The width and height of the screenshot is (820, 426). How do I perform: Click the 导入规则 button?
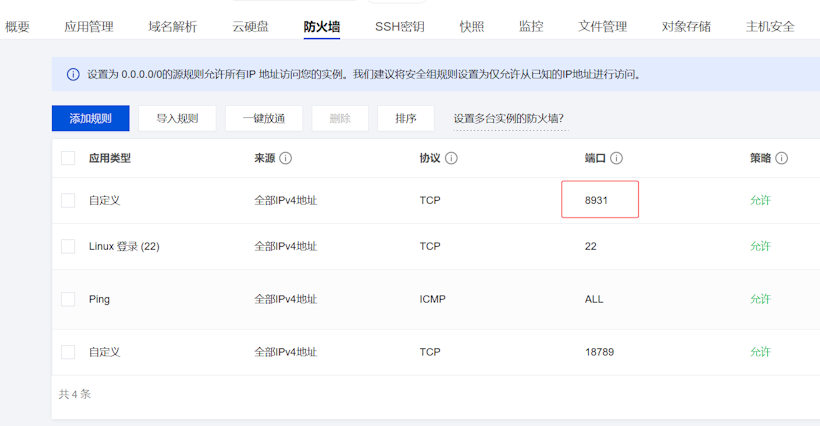pos(177,118)
